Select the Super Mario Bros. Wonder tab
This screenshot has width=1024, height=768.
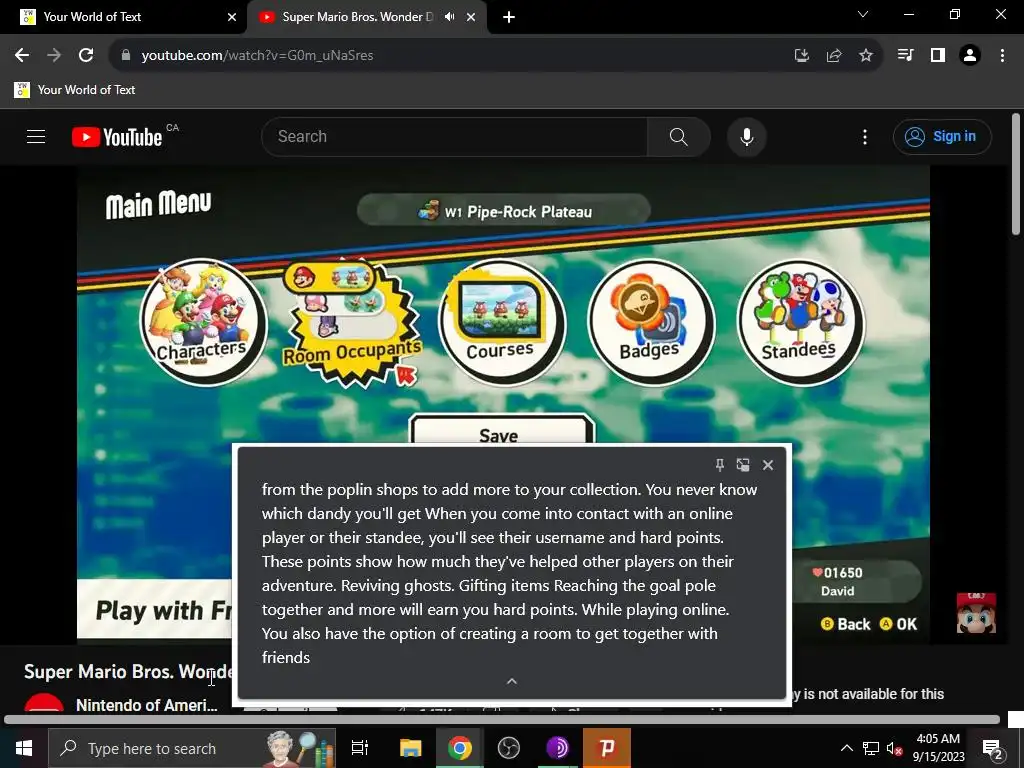point(358,17)
